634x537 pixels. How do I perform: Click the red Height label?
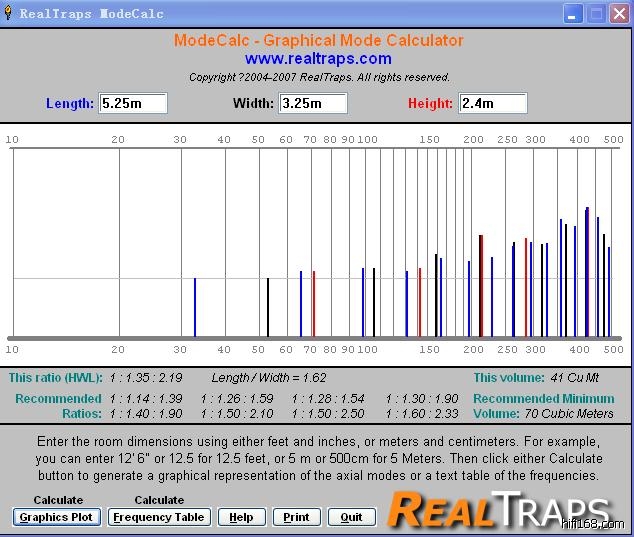[430, 103]
